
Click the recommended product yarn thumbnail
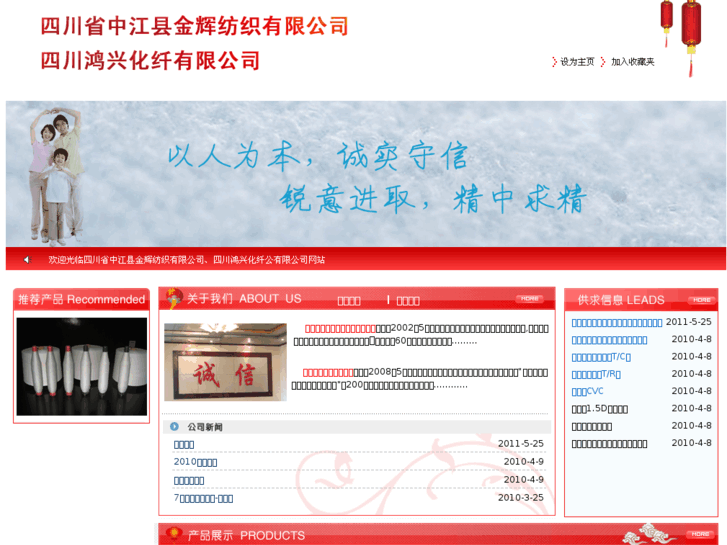point(82,366)
